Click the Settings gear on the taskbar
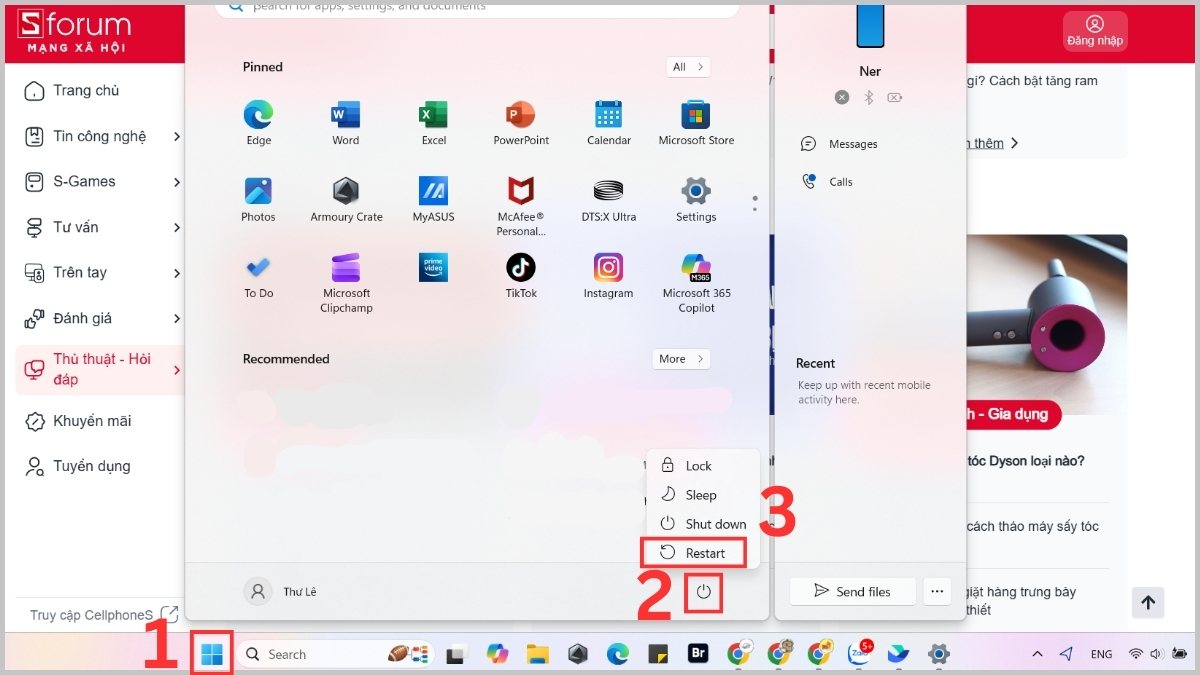This screenshot has height=675, width=1200. pyautogui.click(x=938, y=654)
